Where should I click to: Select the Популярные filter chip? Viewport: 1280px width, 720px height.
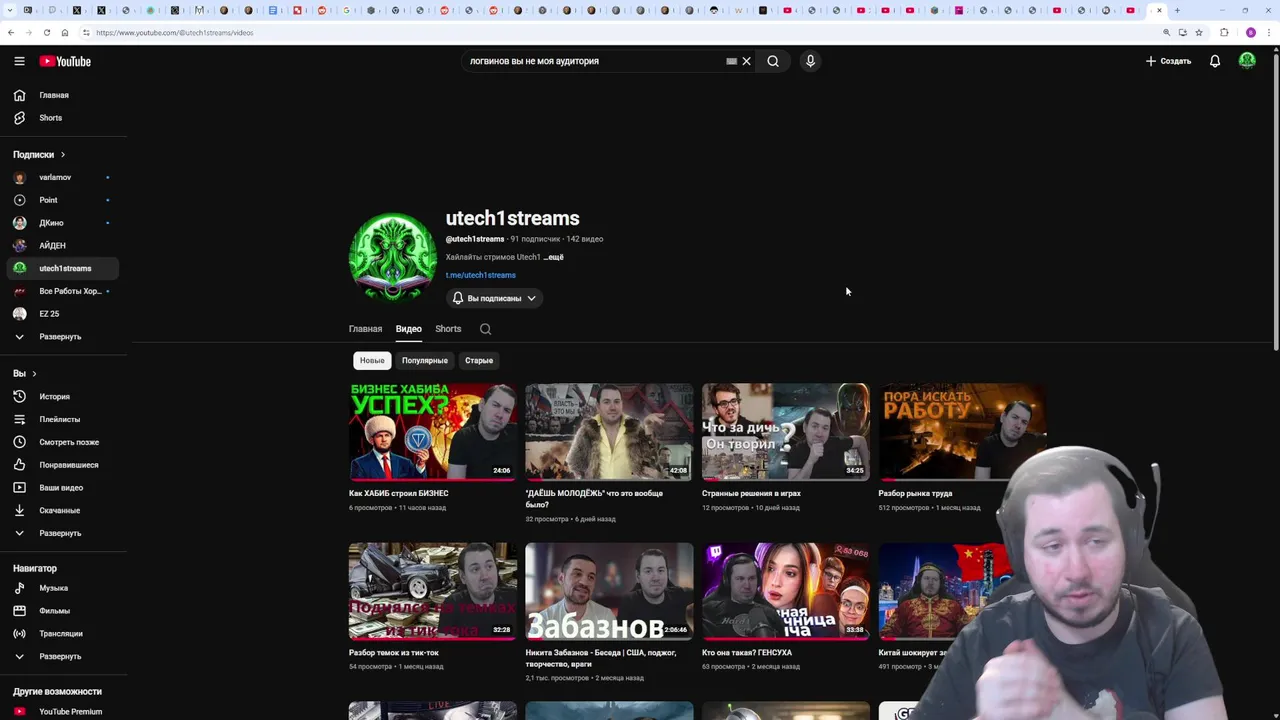[425, 360]
